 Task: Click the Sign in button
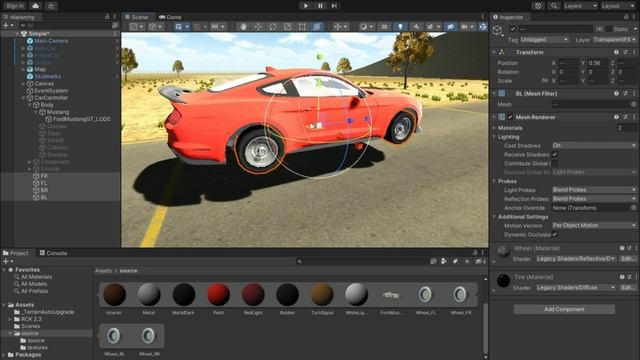(x=15, y=6)
